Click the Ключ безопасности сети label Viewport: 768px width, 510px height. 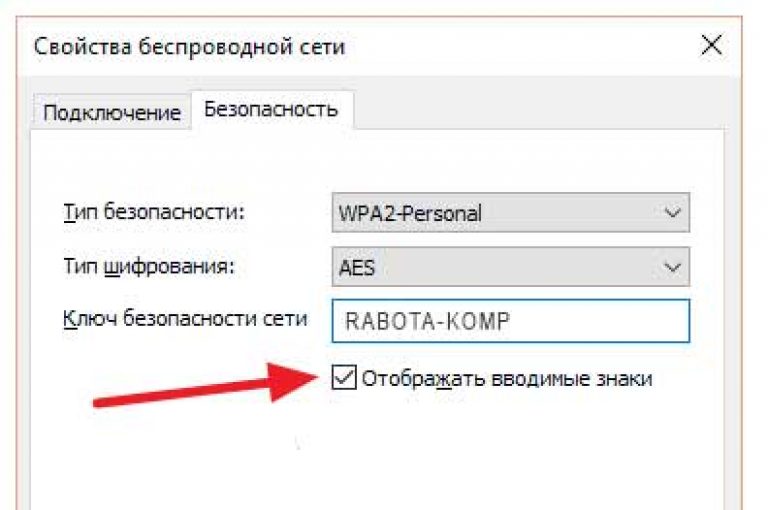point(185,319)
